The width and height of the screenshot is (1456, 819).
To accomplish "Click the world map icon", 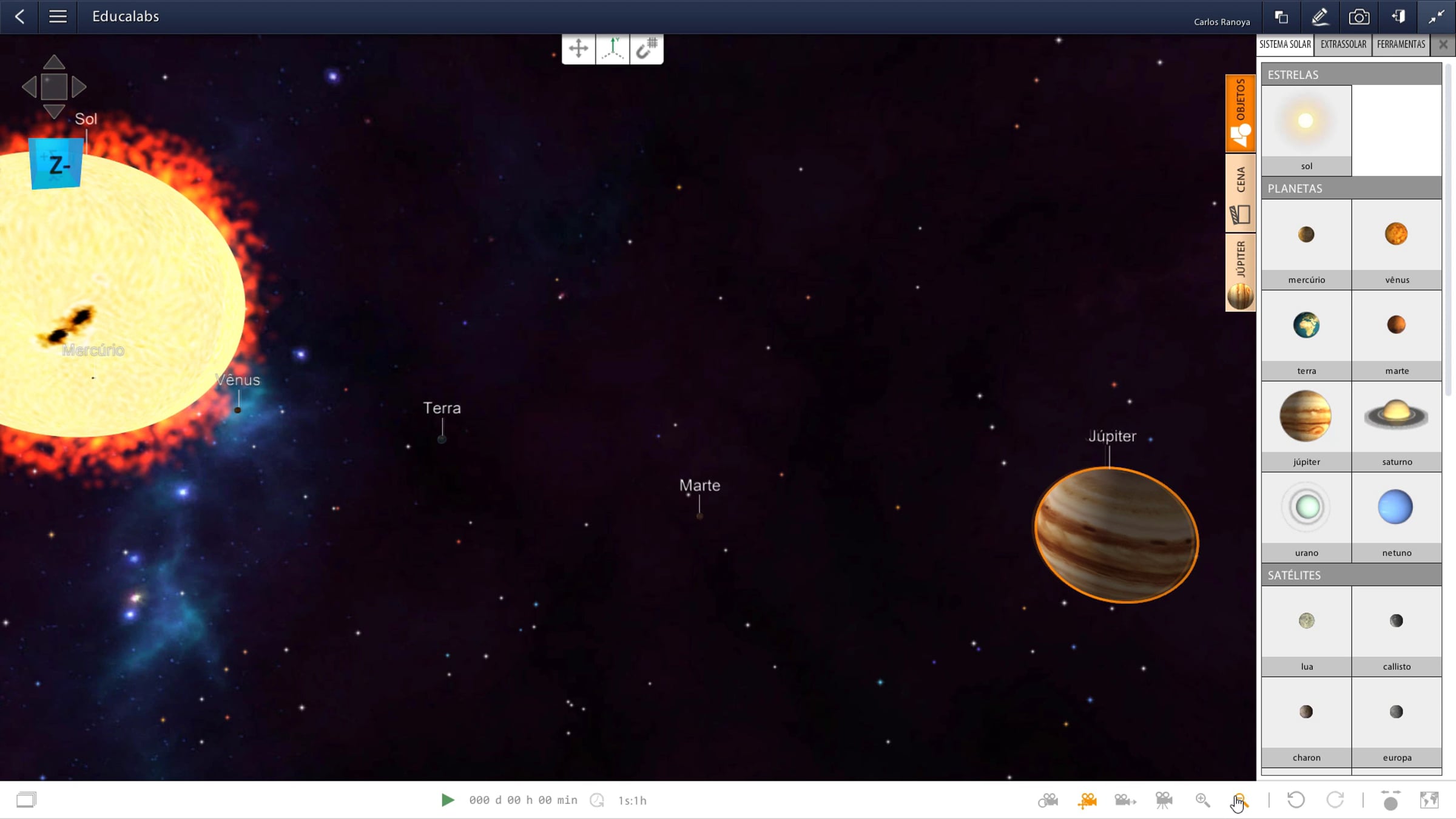I will (1429, 800).
